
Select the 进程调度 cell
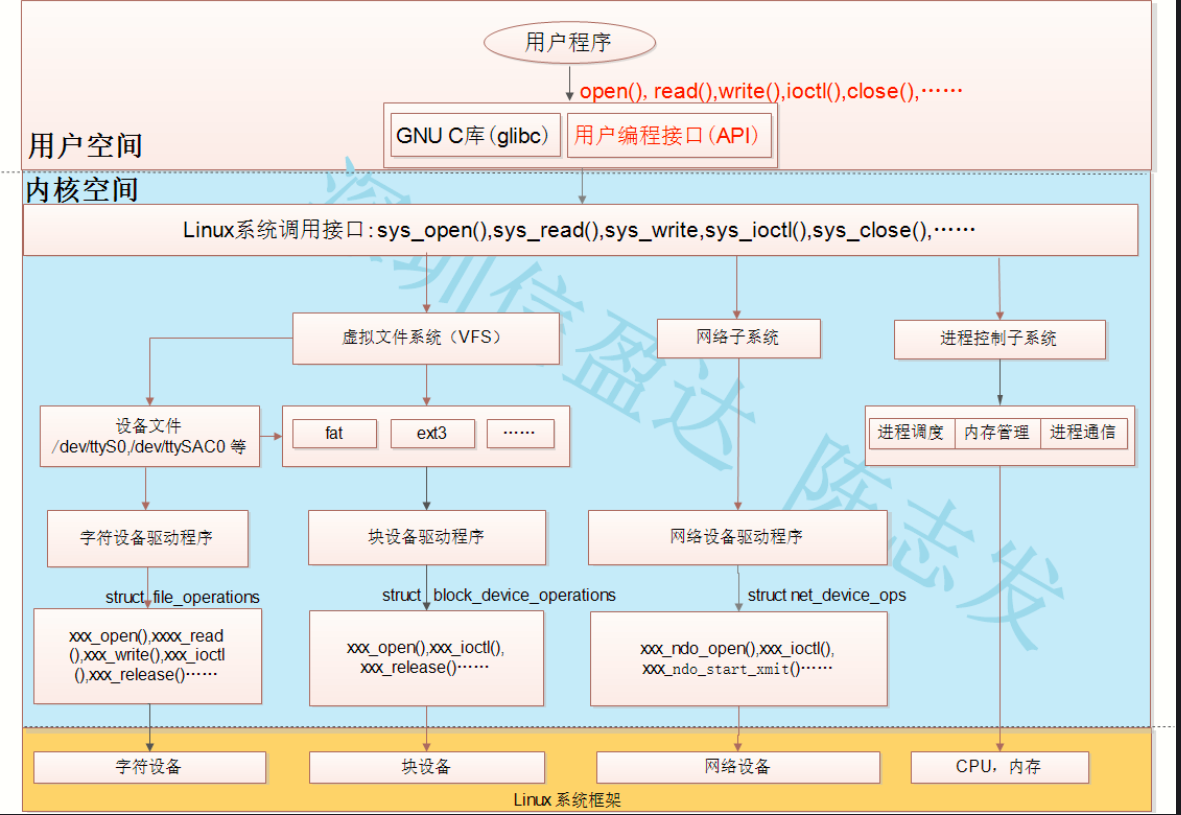coord(911,433)
